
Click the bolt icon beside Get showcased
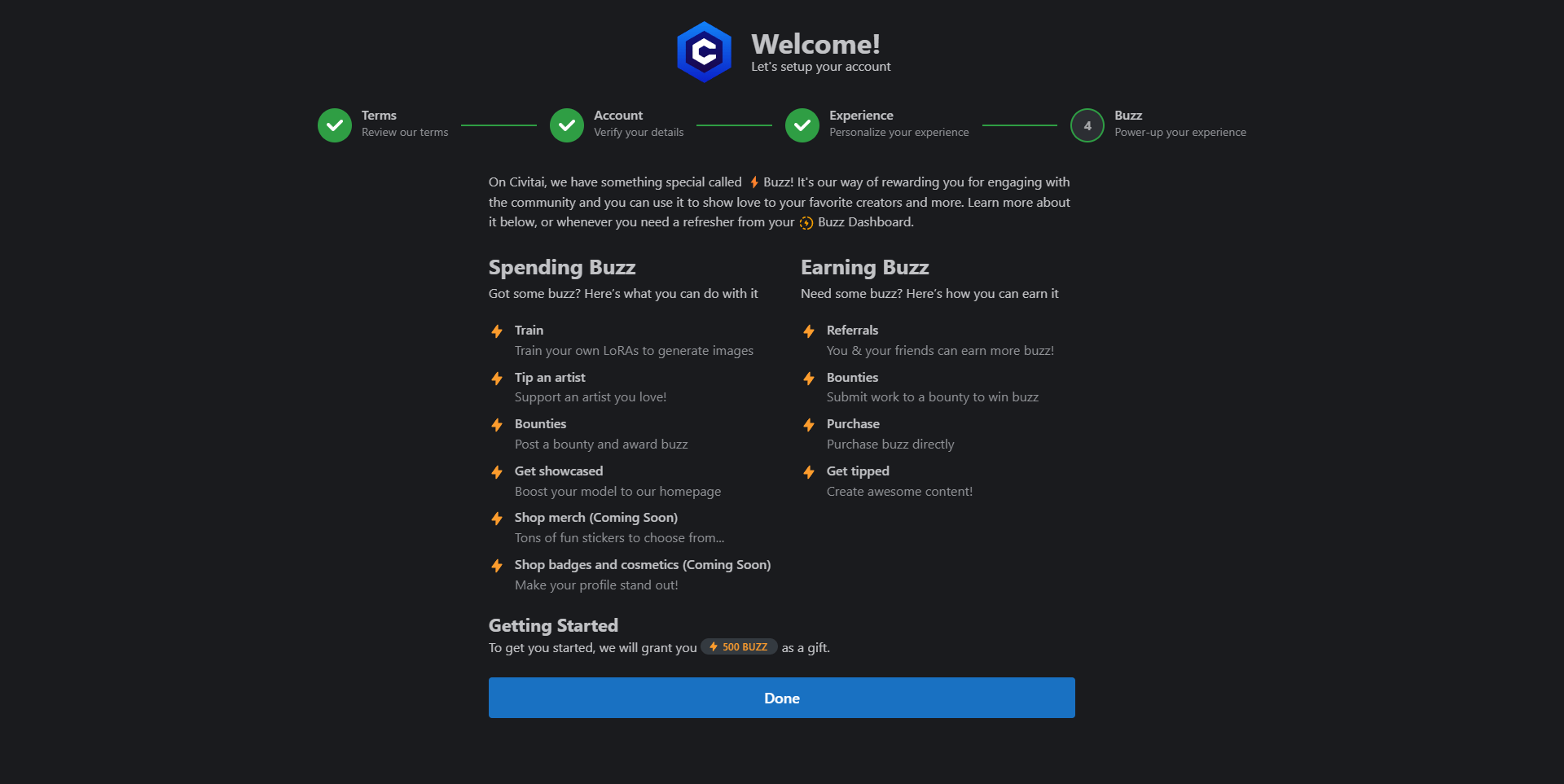coord(497,472)
